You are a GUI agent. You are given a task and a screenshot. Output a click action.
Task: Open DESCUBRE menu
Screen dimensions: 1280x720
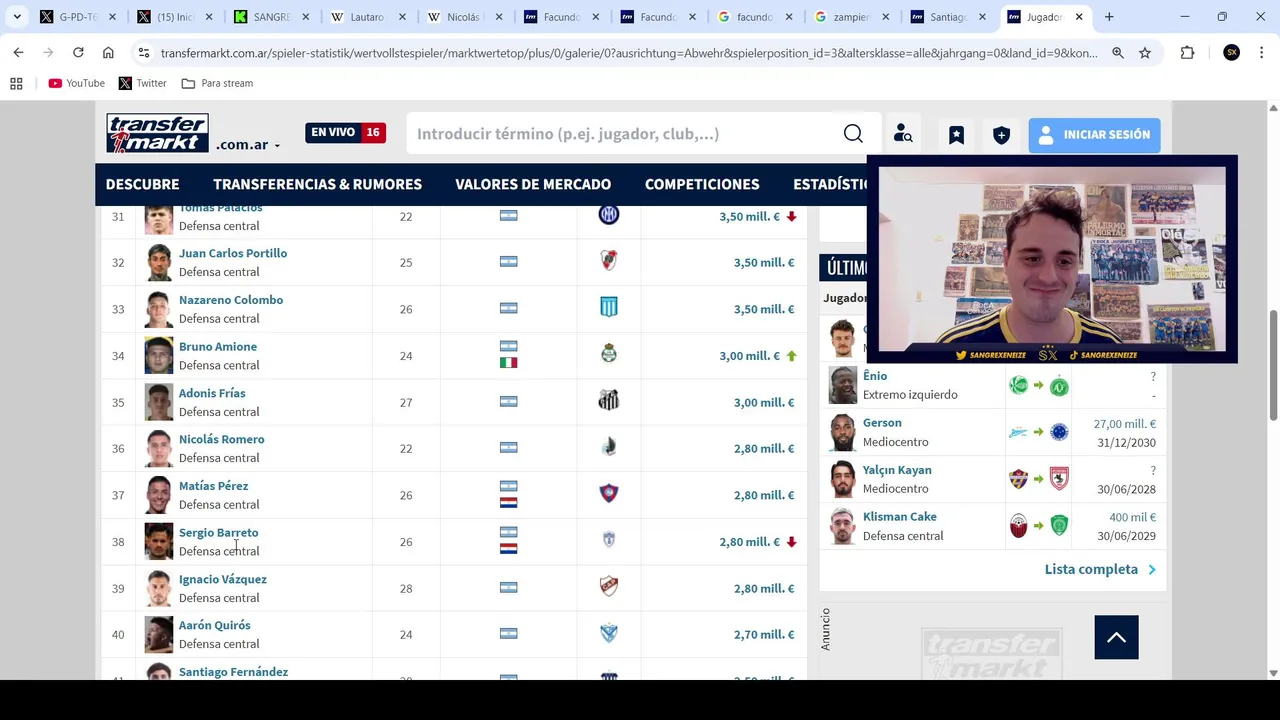click(x=142, y=184)
